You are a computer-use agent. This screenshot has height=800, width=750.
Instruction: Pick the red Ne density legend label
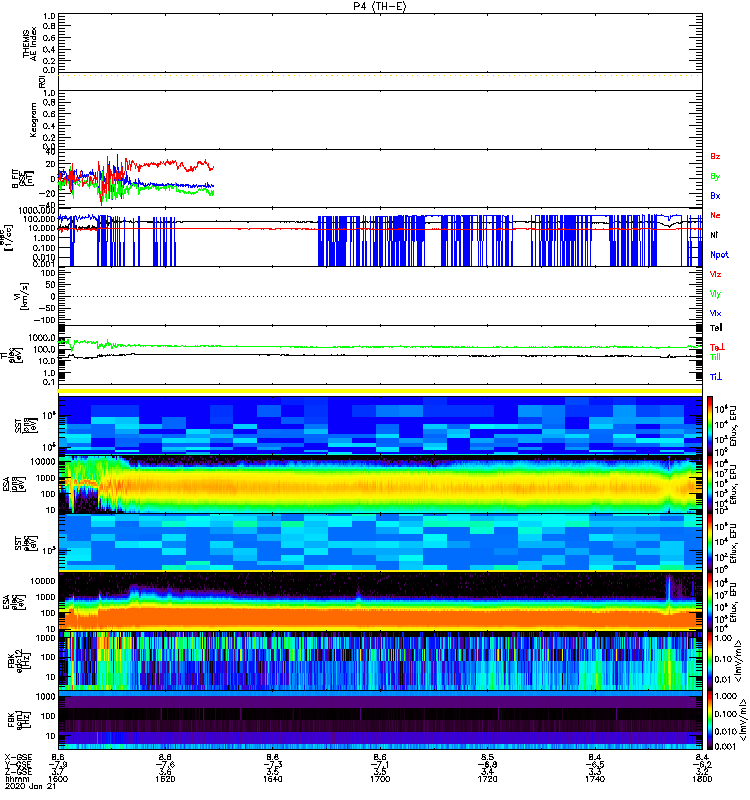[715, 215]
